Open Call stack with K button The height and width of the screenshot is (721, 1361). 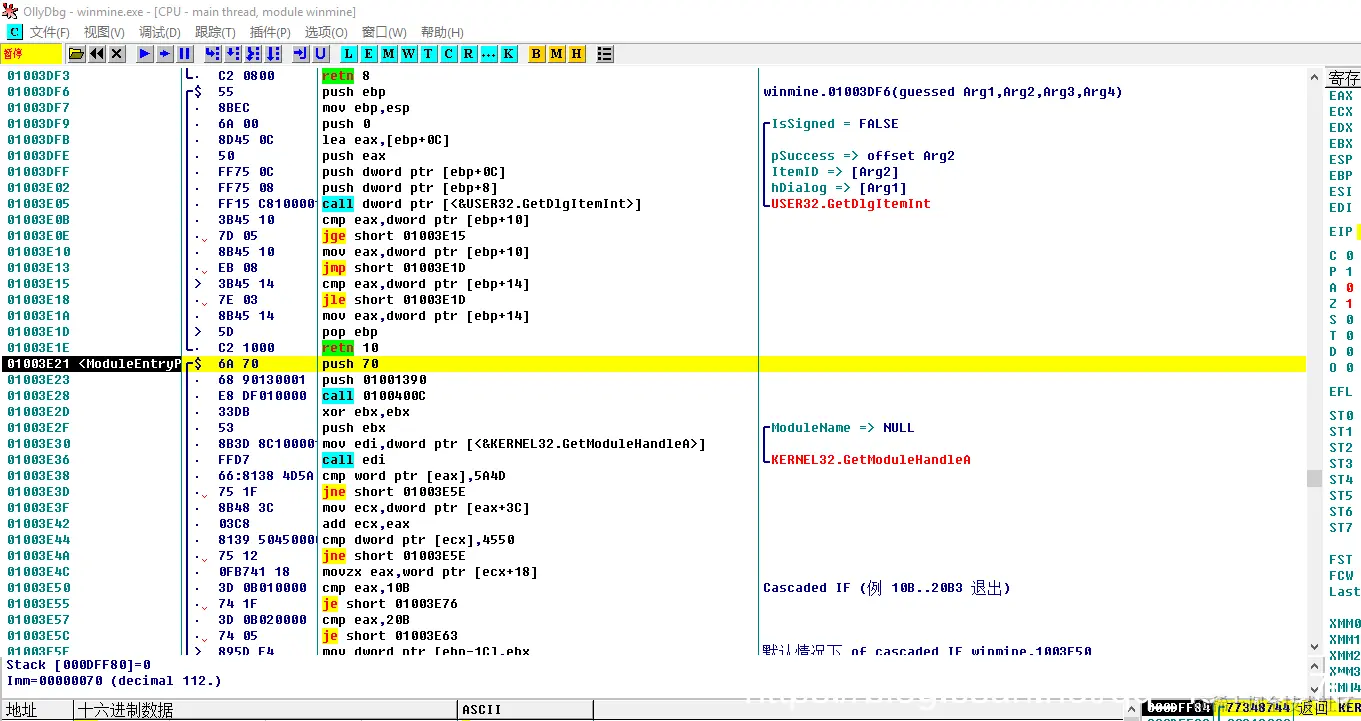509,54
